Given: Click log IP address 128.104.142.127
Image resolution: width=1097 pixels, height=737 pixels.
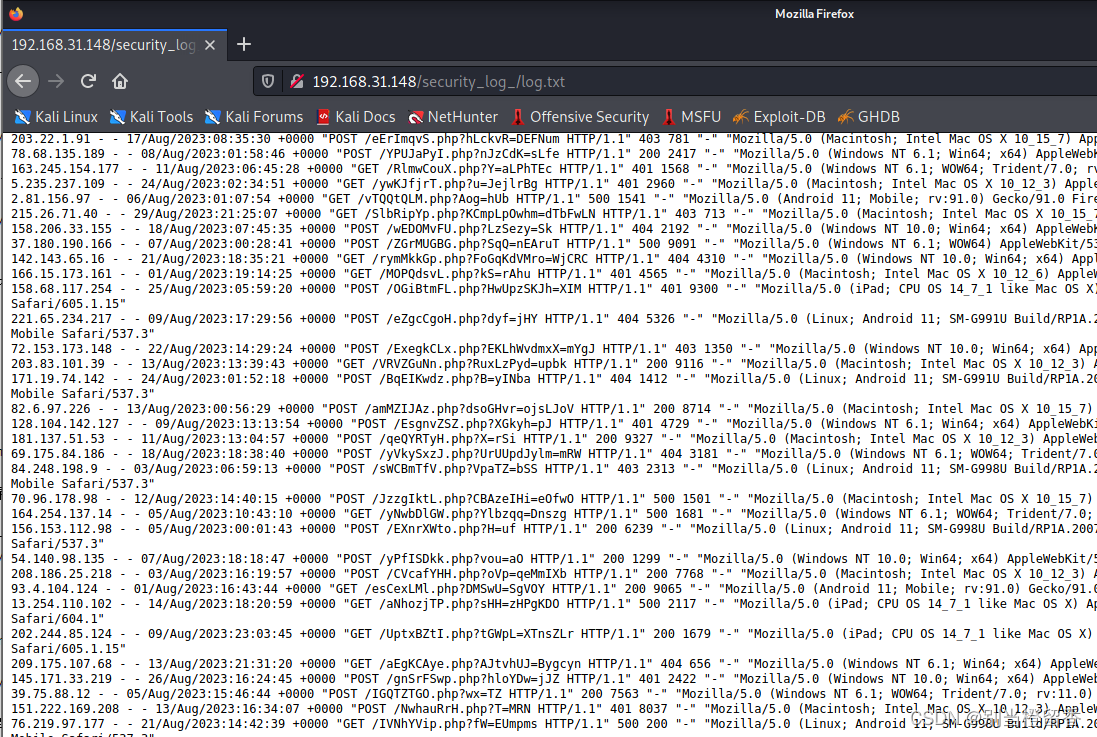Looking at the screenshot, I should pos(64,424).
